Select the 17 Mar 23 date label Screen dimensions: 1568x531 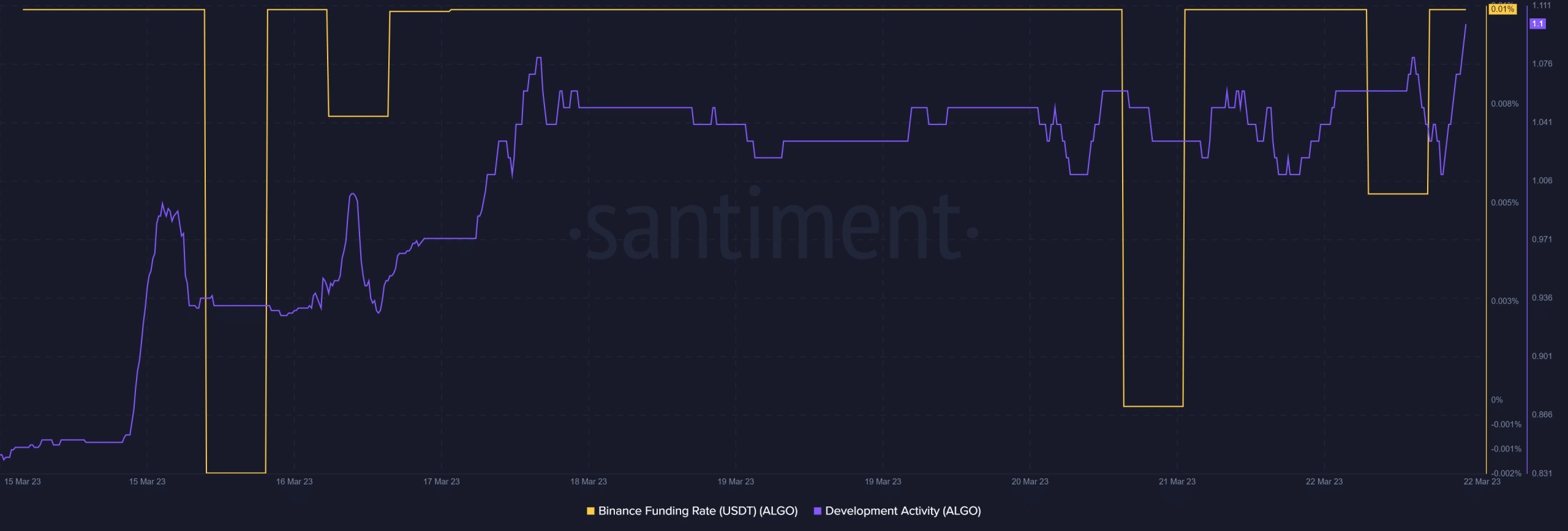click(x=441, y=481)
